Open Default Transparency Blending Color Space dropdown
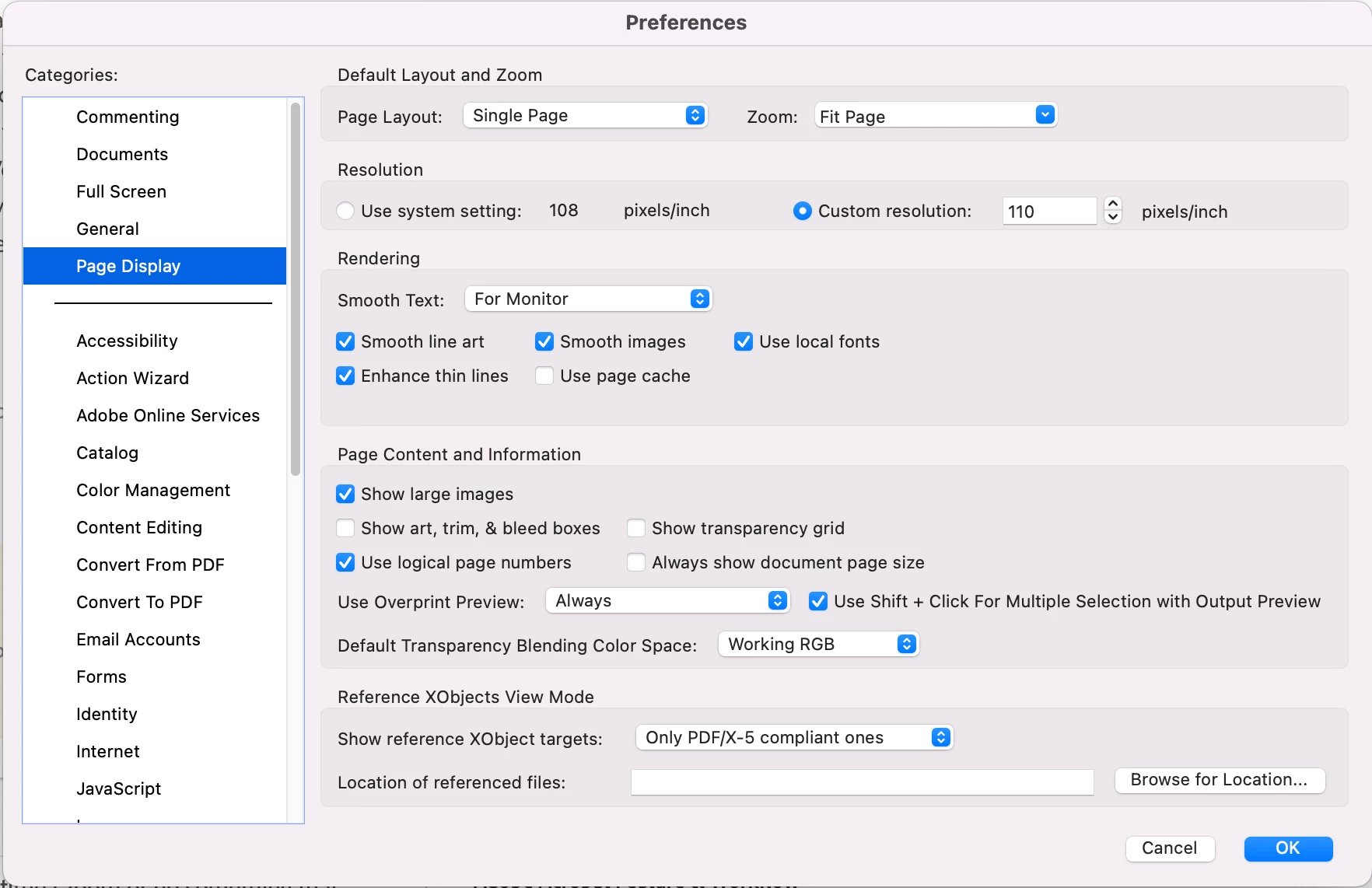 [x=818, y=645]
